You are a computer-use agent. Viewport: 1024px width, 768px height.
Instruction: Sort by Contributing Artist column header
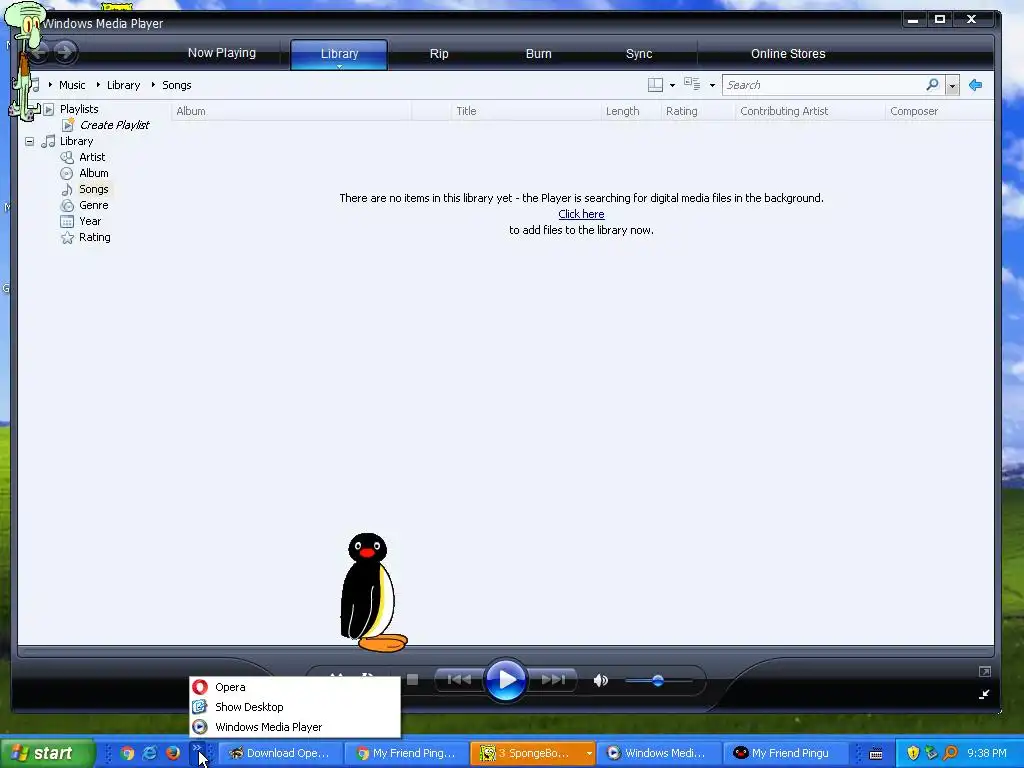pyautogui.click(x=810, y=111)
